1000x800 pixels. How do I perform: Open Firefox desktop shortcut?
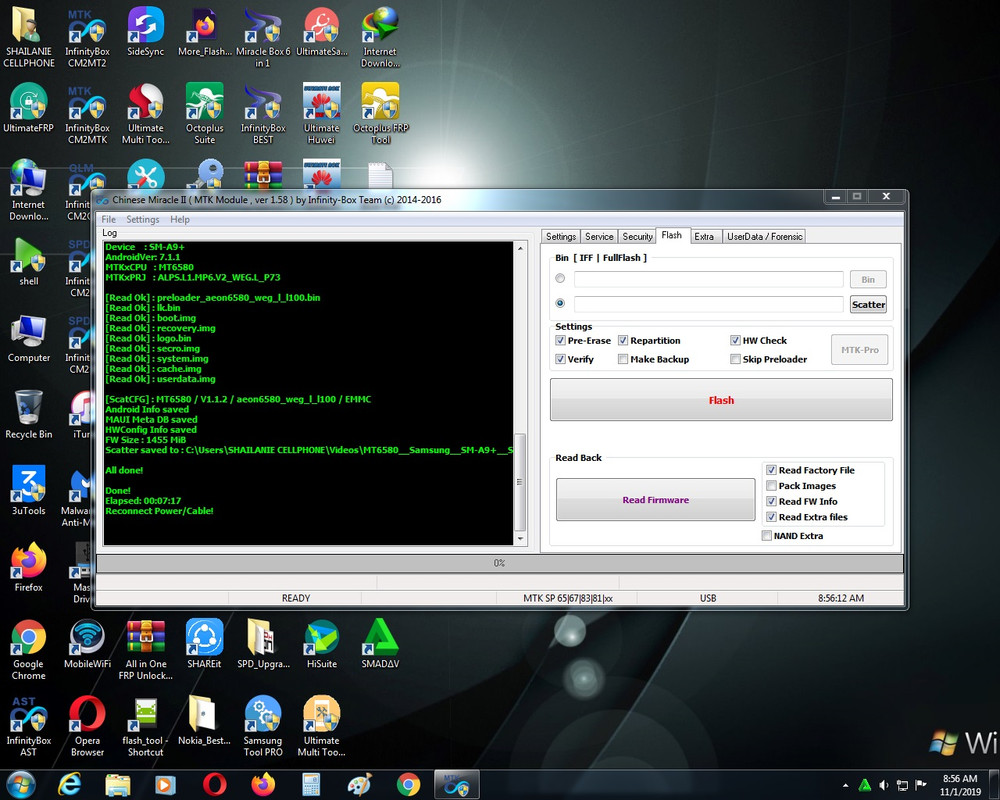(x=29, y=568)
